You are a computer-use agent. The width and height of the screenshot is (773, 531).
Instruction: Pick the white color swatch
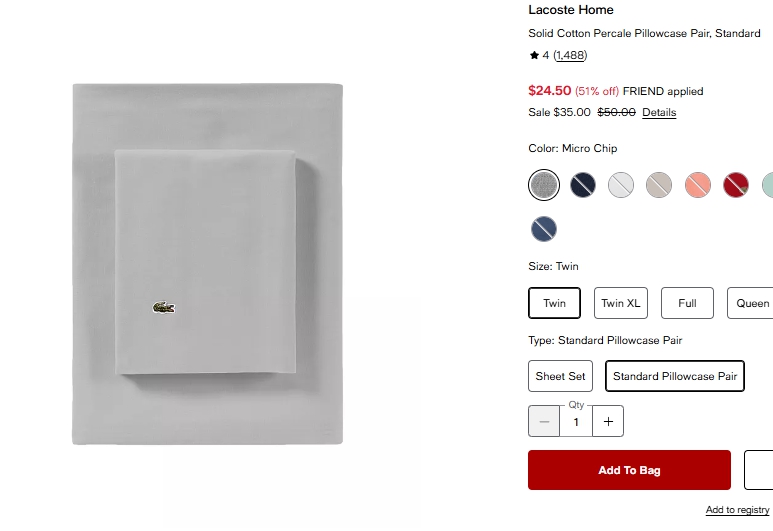coord(621,185)
